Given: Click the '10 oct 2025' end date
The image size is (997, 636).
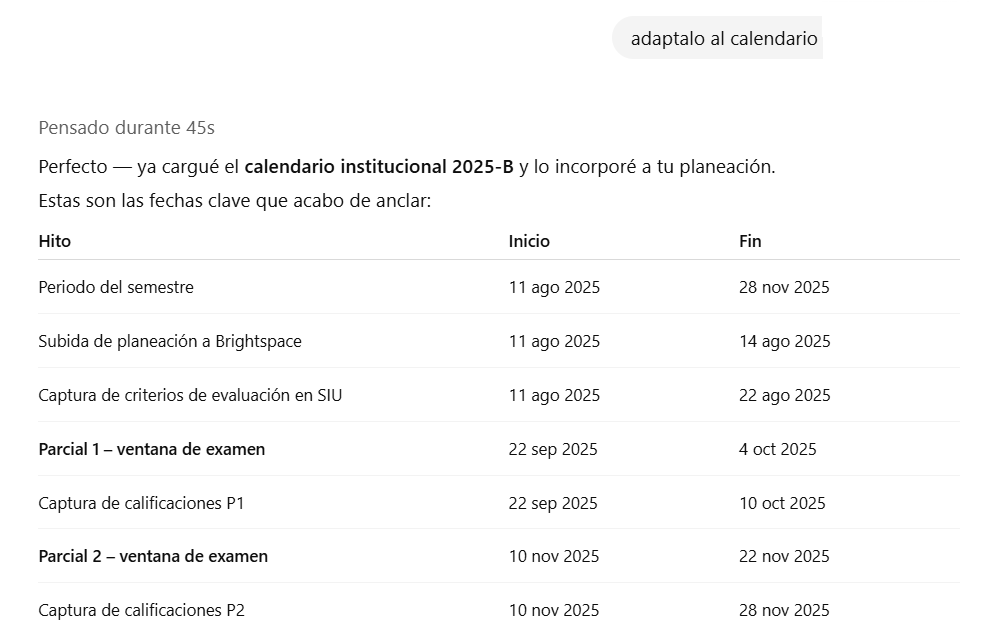Looking at the screenshot, I should point(782,503).
